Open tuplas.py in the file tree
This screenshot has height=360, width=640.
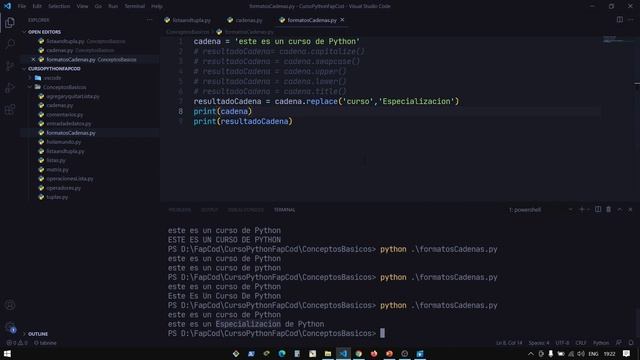pyautogui.click(x=57, y=197)
